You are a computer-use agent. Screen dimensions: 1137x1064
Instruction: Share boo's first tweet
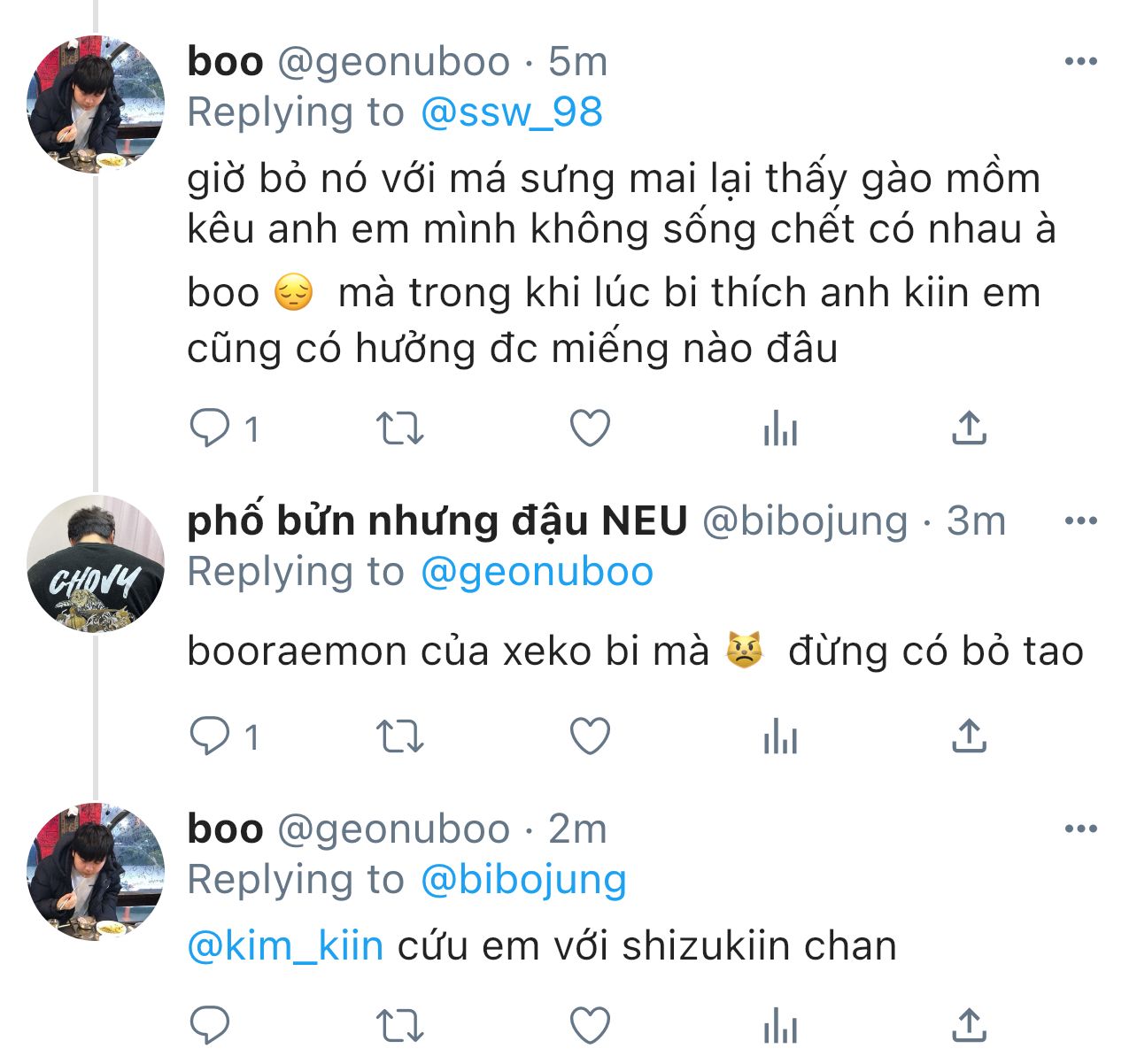click(x=970, y=428)
